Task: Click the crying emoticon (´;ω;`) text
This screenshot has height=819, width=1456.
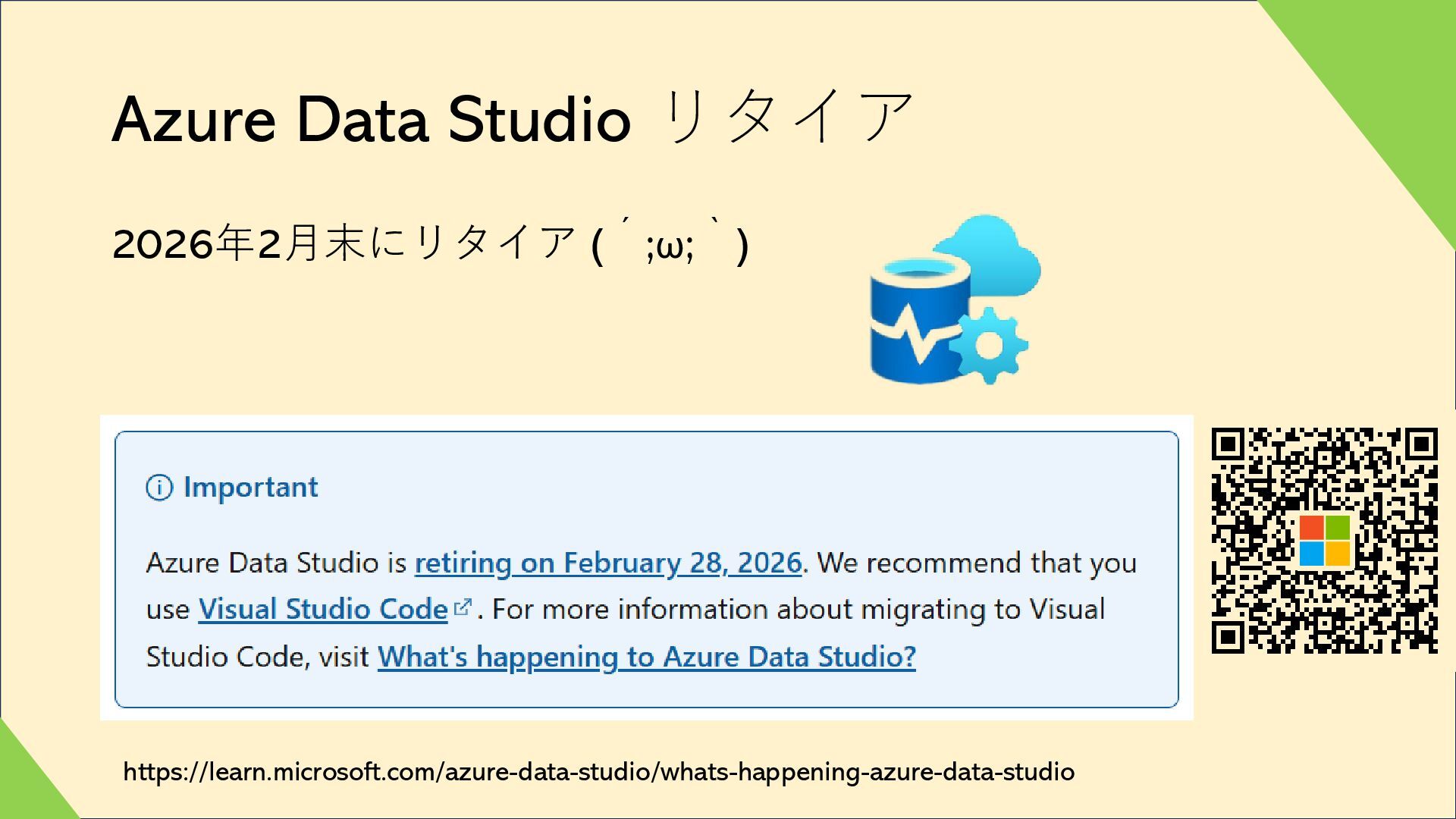Action: [x=670, y=243]
